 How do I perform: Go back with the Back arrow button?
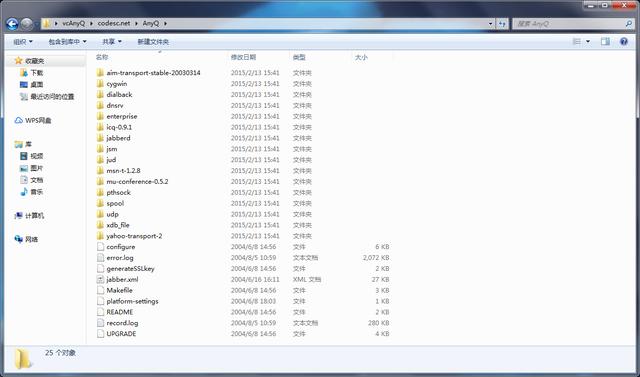coord(12,24)
